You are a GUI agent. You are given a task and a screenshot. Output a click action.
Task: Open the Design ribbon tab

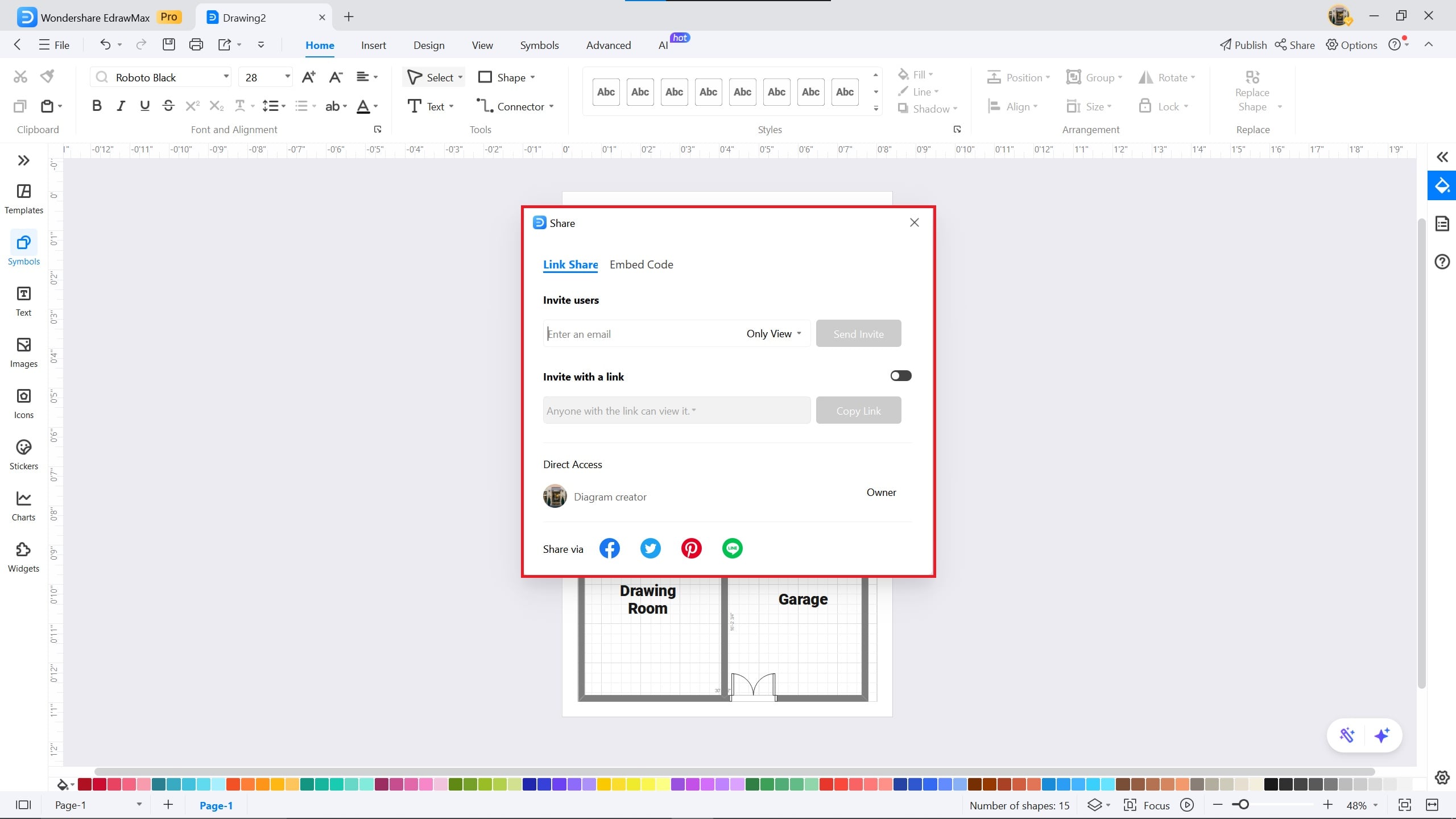tap(428, 45)
